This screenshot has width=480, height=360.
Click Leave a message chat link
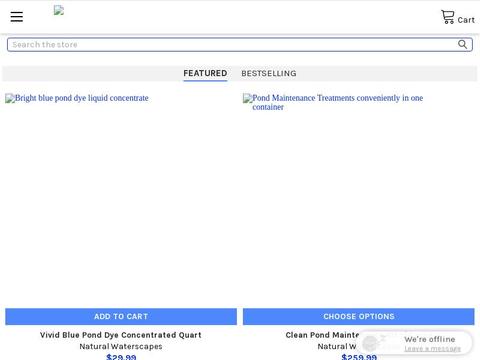click(x=432, y=349)
